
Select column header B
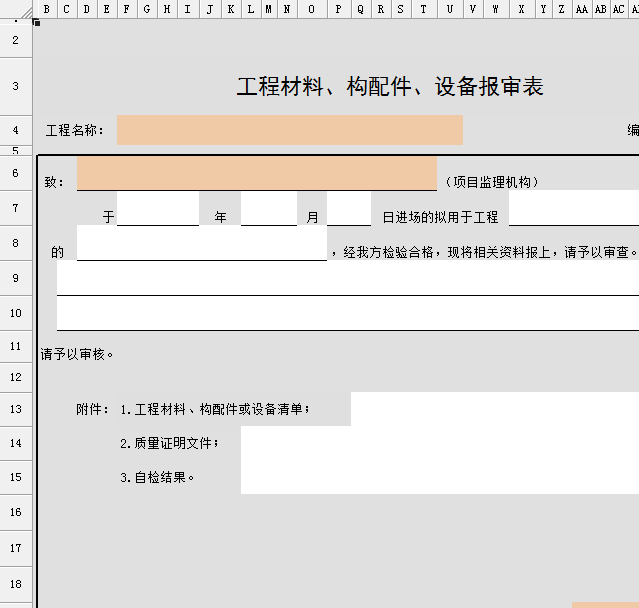(x=46, y=9)
